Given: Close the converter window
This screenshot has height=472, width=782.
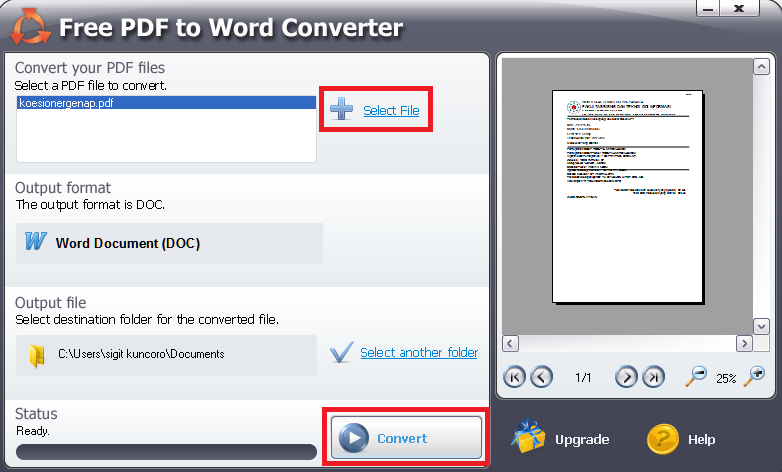Looking at the screenshot, I should pos(739,8).
